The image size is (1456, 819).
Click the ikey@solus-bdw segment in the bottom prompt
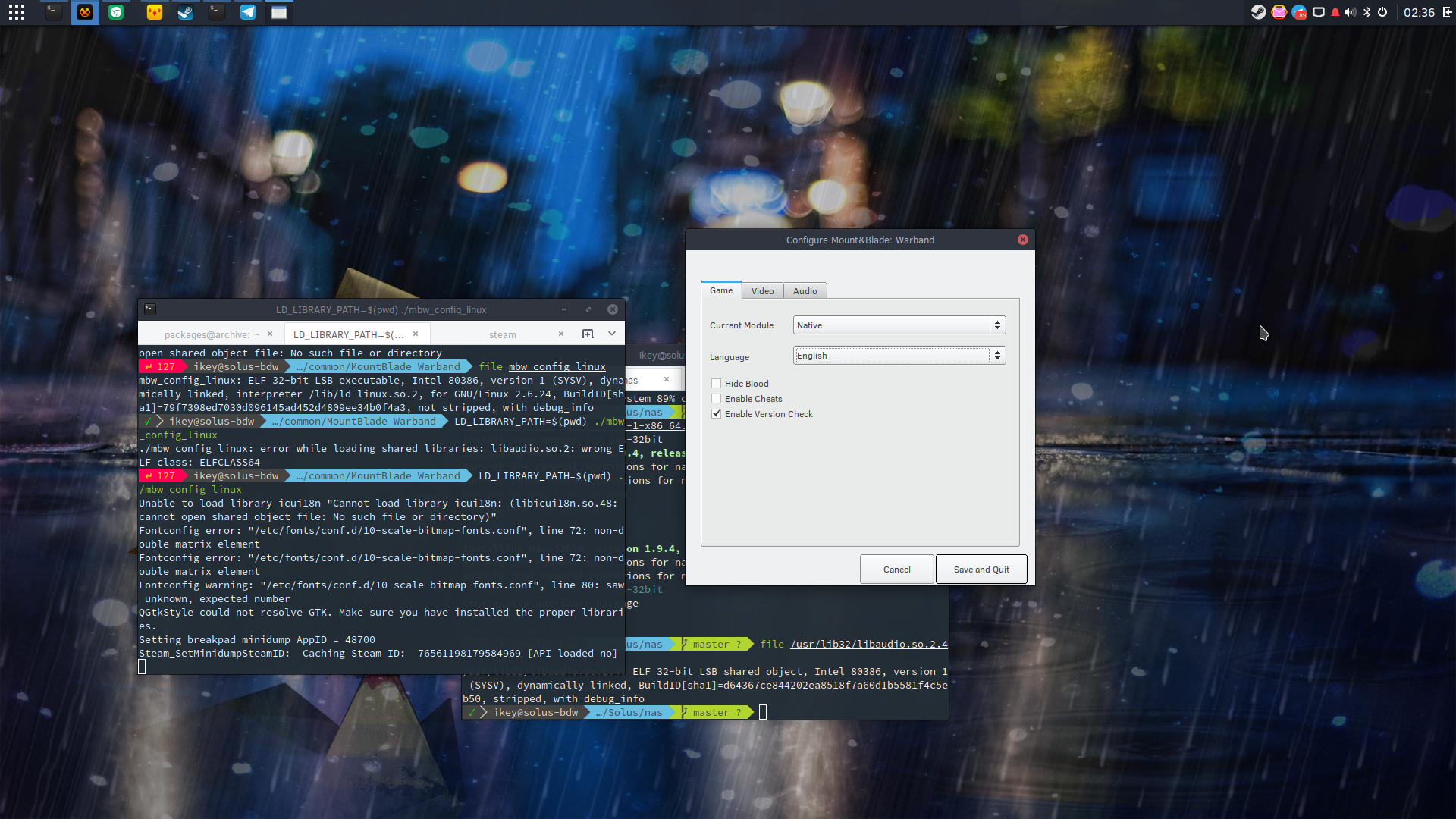point(535,713)
